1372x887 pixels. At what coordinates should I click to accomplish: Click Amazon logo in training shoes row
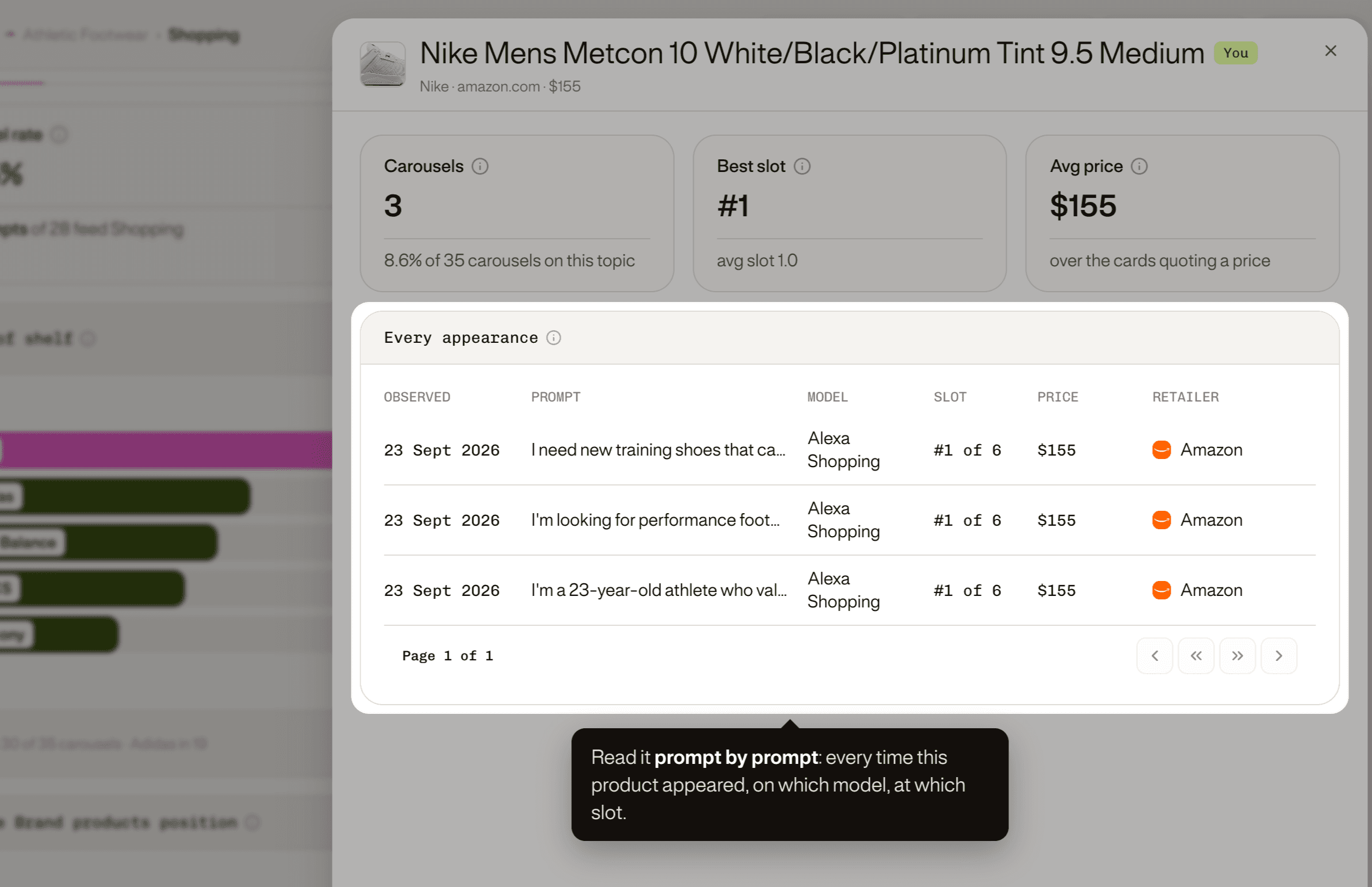(1161, 450)
